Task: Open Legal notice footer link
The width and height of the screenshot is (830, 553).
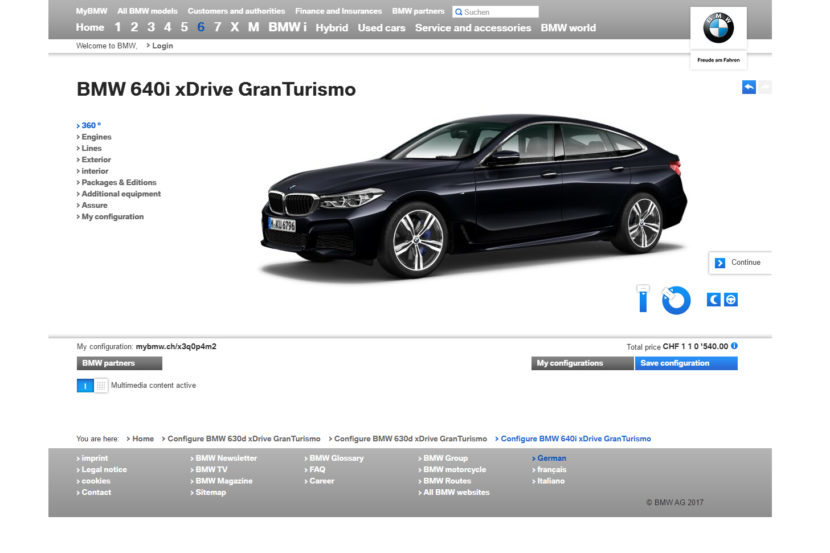Action: 102,469
